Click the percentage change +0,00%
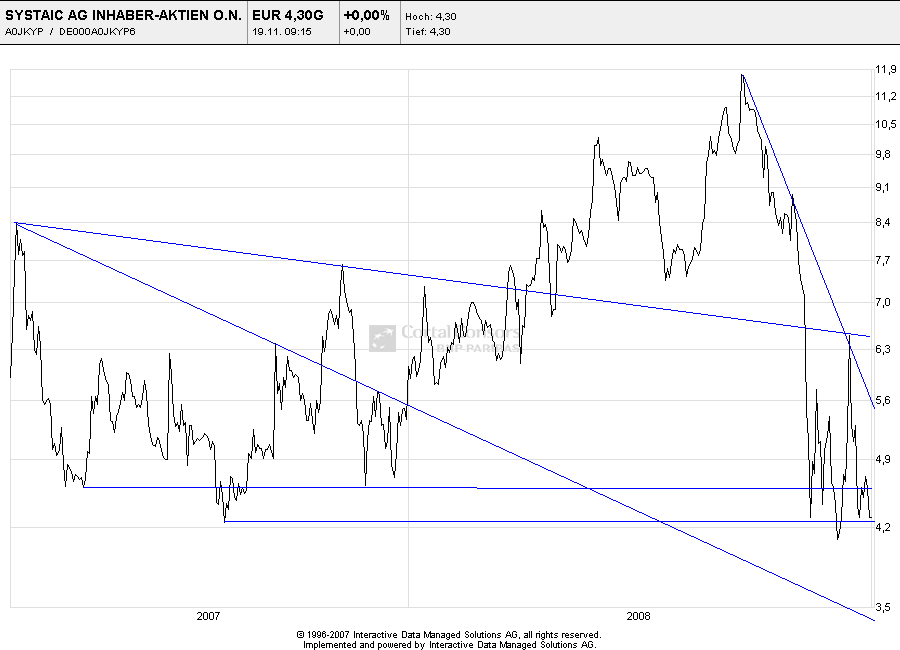This screenshot has height=650, width=900. coord(366,16)
